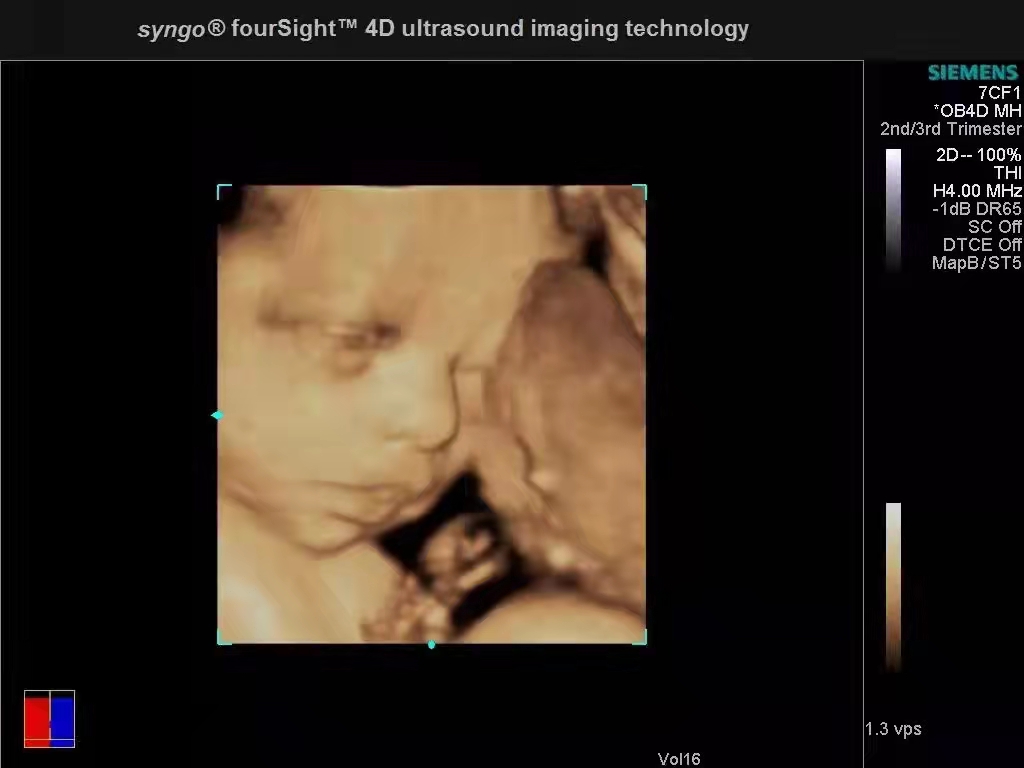The height and width of the screenshot is (768, 1024).
Task: Select the bottom-left corner handle of the volume box
Action: point(224,637)
